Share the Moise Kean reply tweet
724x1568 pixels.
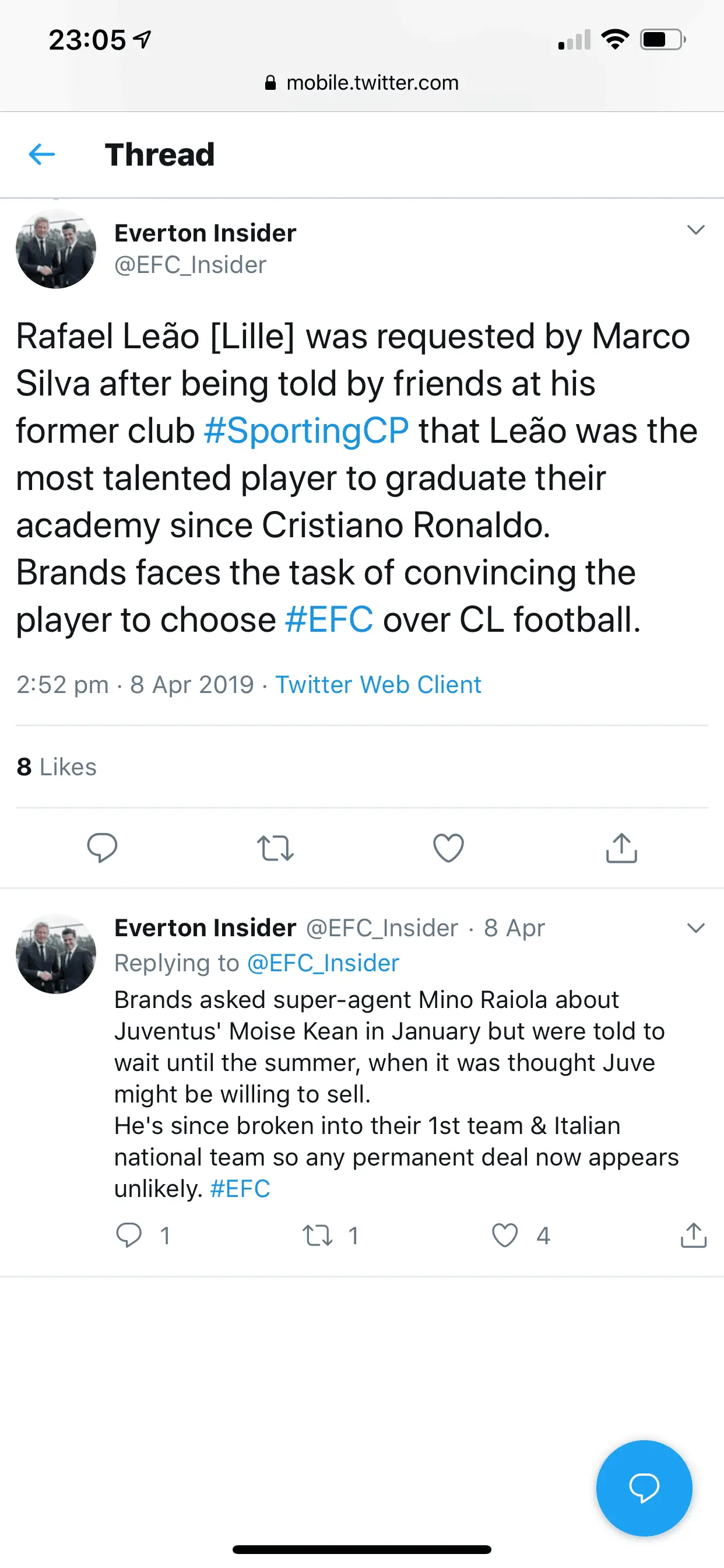pyautogui.click(x=693, y=1235)
